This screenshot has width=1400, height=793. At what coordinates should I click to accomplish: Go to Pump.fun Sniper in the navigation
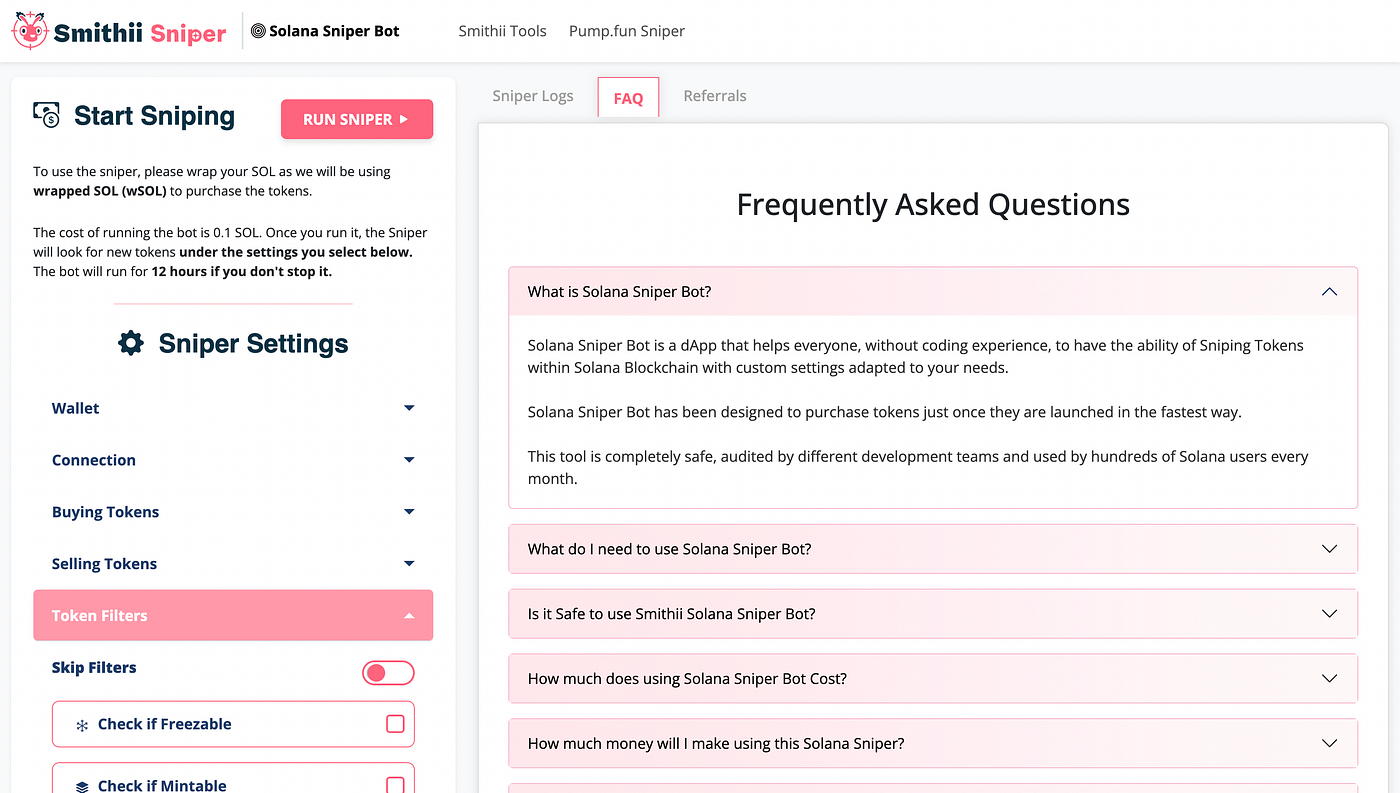click(x=627, y=31)
